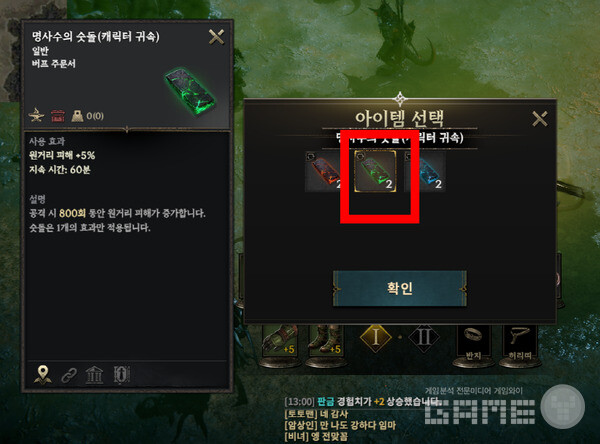Image resolution: width=600 pixels, height=444 pixels.
Task: Click the chain link share icon
Action: [69, 375]
